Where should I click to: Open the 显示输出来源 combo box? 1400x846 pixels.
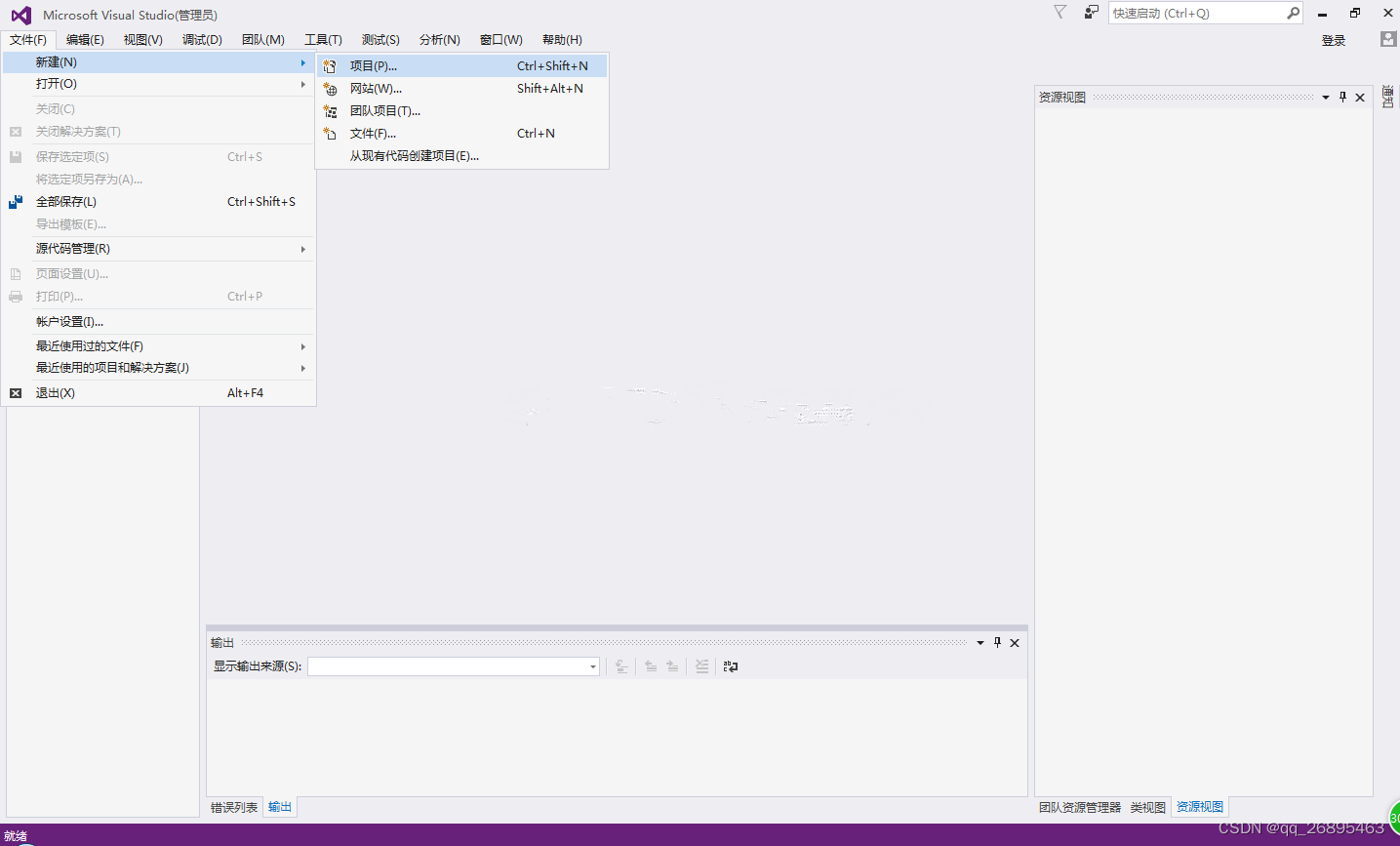[x=454, y=666]
